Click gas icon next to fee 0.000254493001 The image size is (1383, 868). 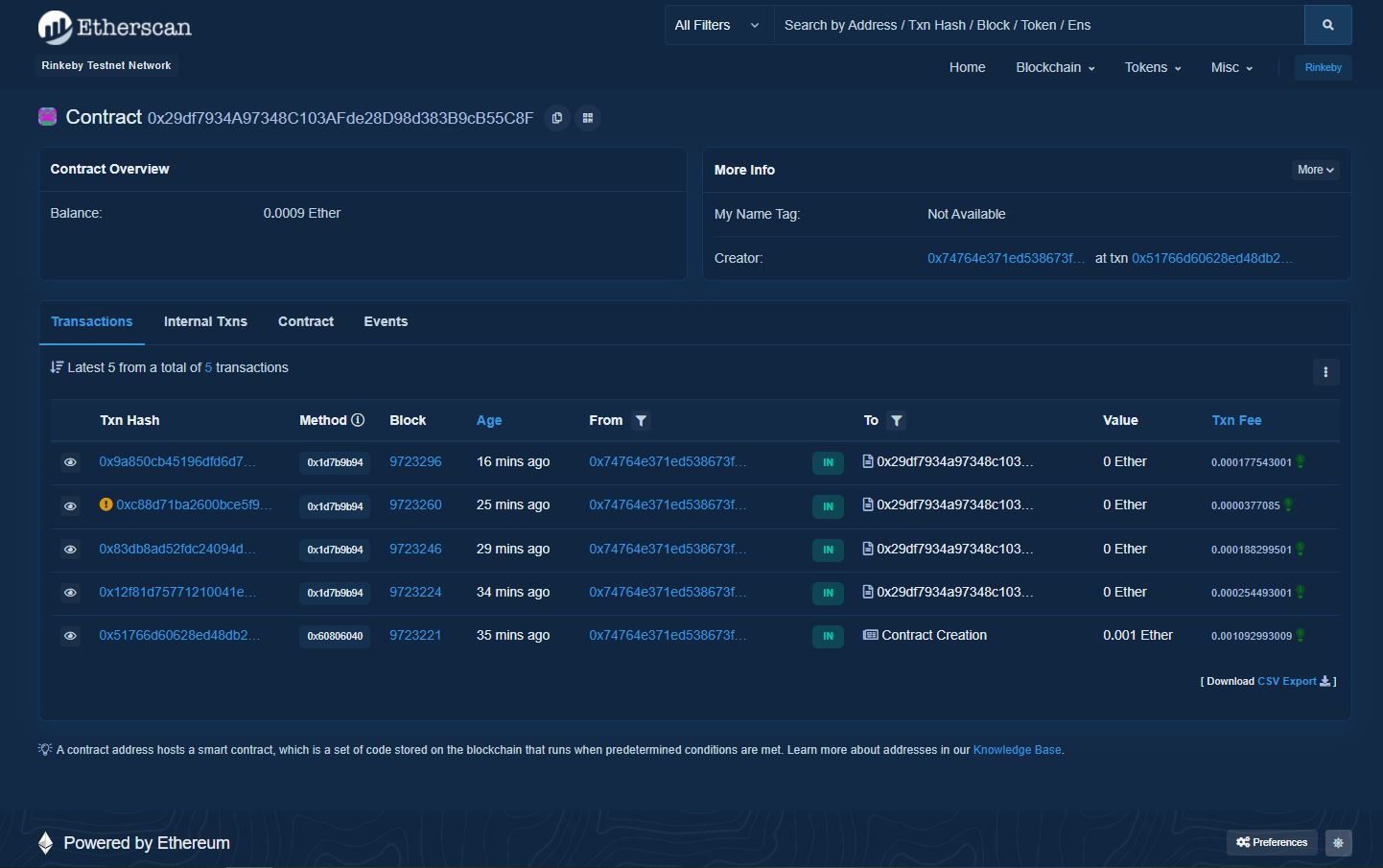pos(1301,593)
